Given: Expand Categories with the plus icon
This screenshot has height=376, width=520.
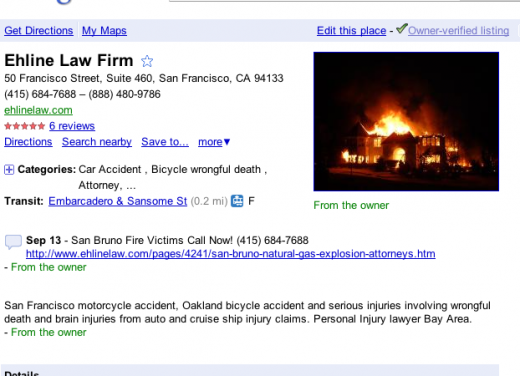Looking at the screenshot, I should pos(9,170).
